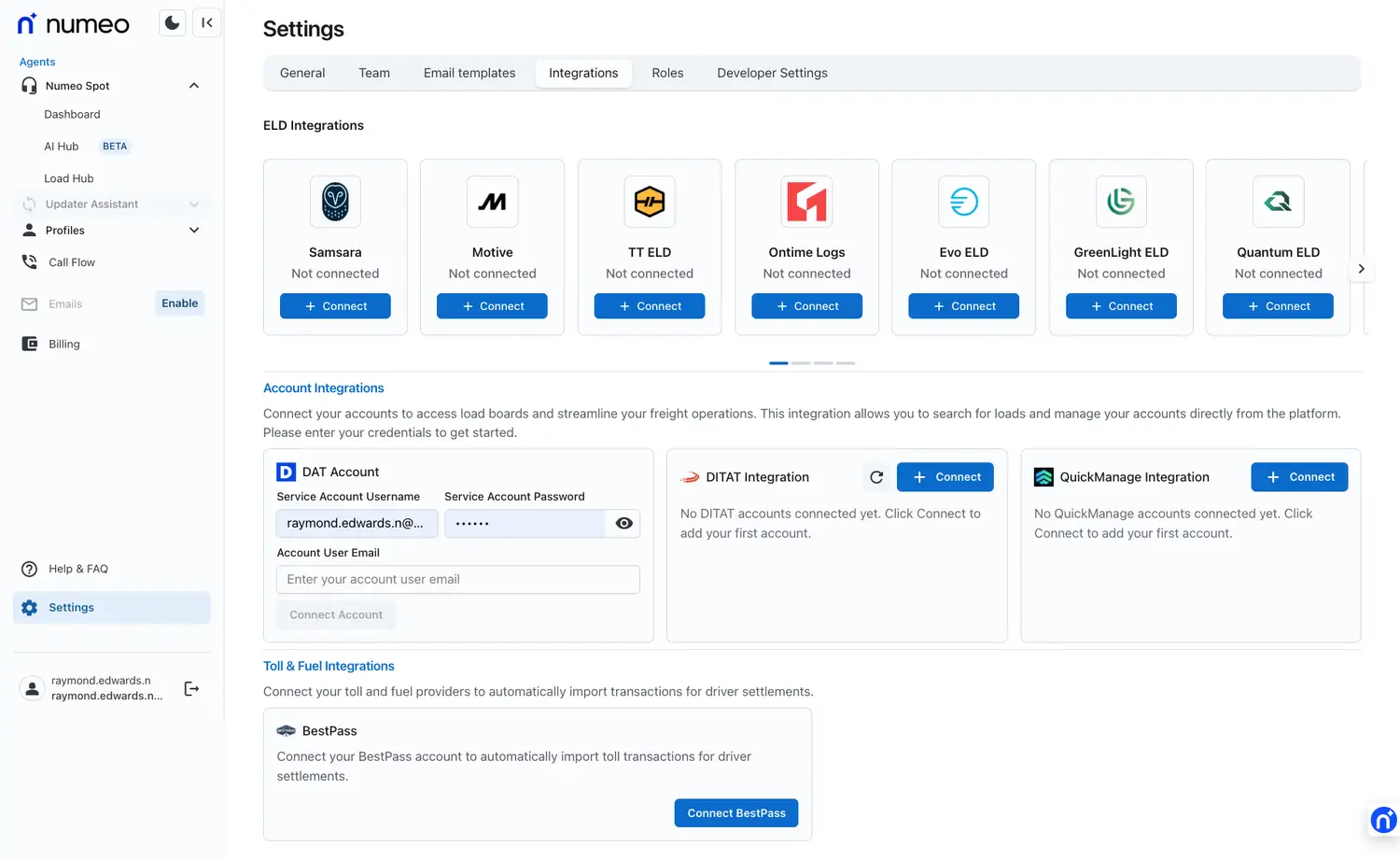Open Billing in the sidebar
This screenshot has width=1400, height=860.
click(x=63, y=344)
